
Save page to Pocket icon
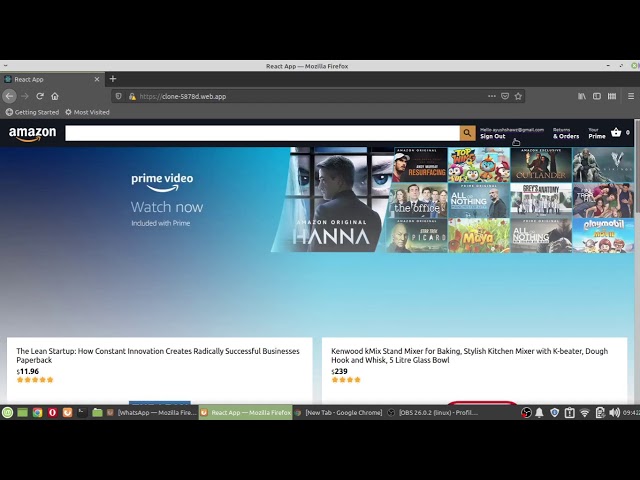click(505, 96)
